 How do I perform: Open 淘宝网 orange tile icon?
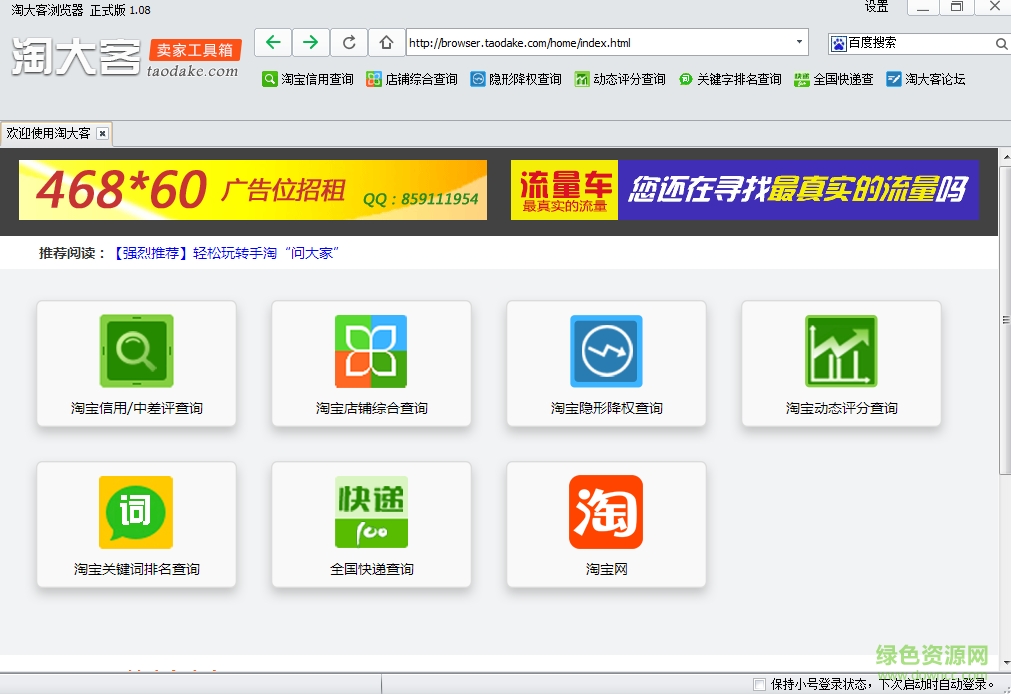[606, 512]
